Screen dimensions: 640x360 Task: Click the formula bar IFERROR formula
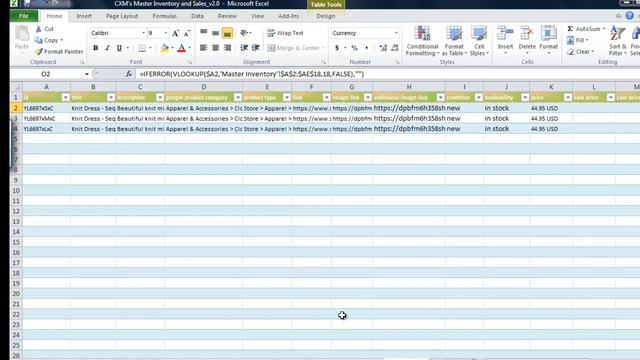251,74
